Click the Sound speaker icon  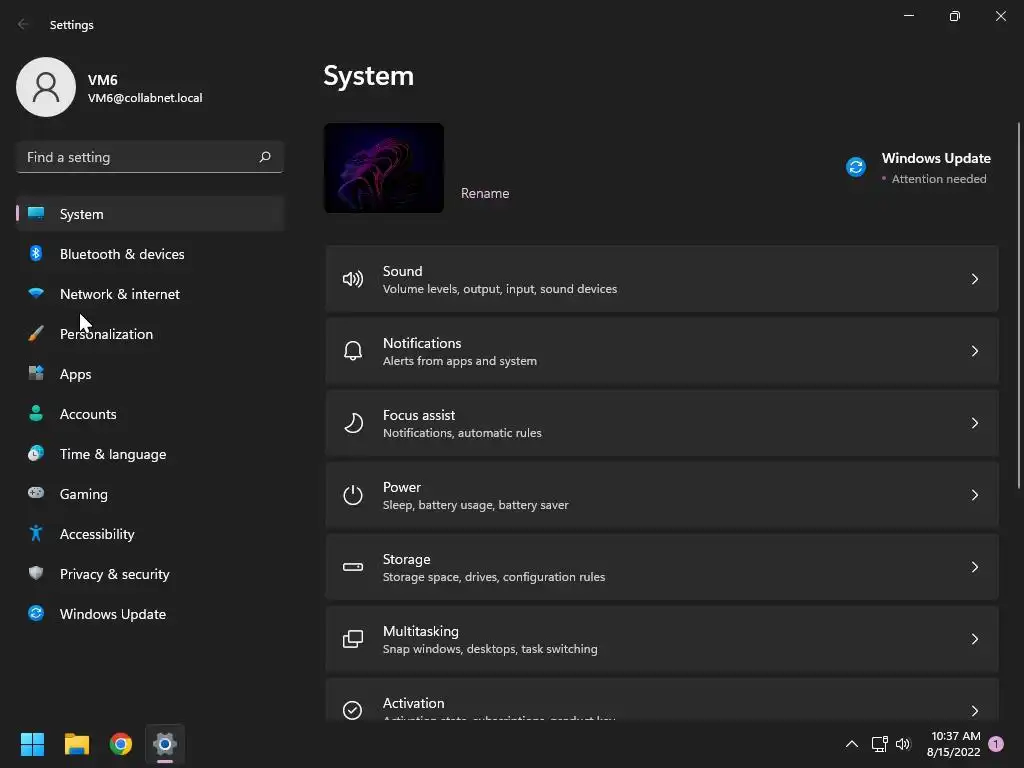coord(353,279)
